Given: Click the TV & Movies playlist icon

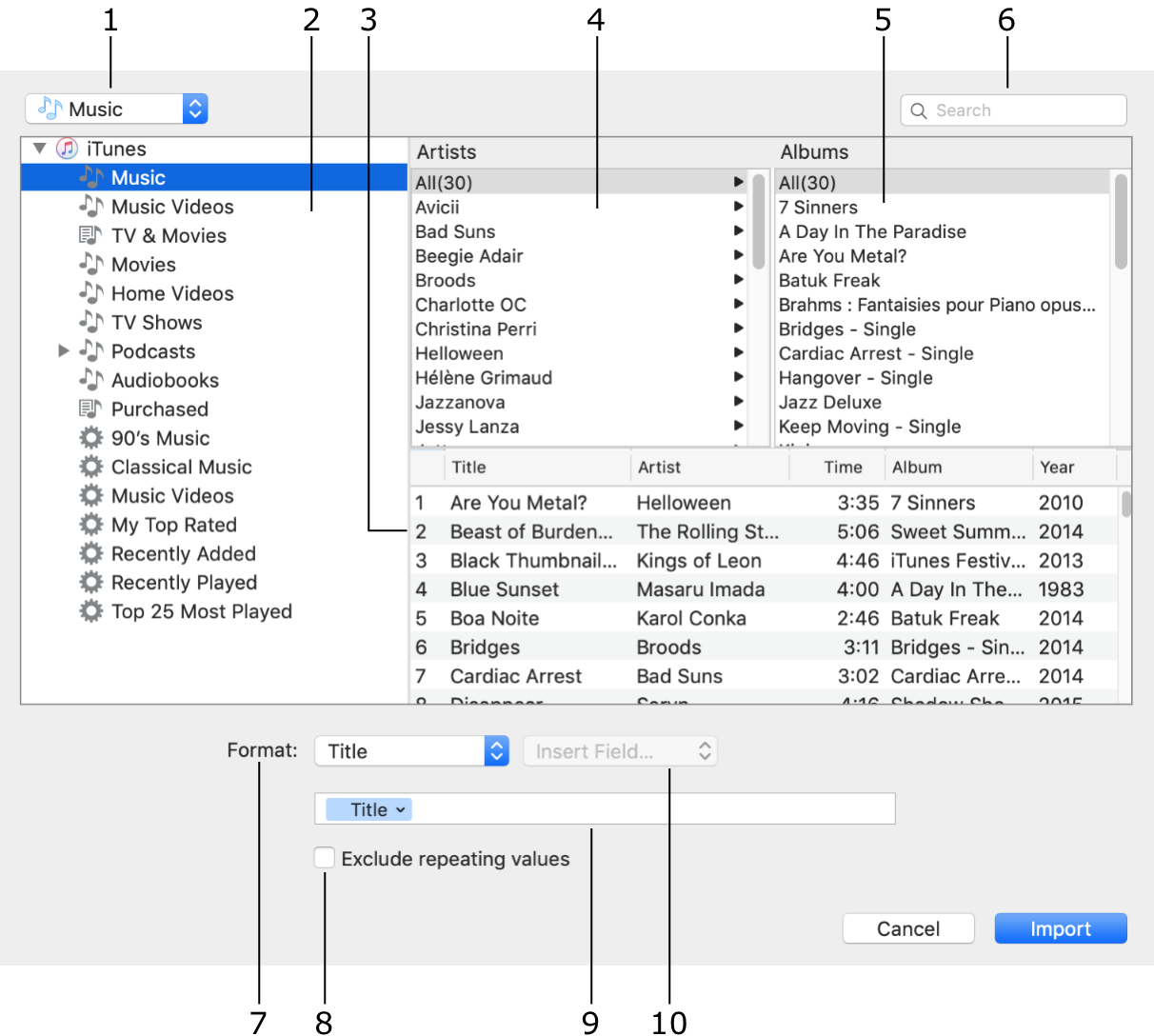Looking at the screenshot, I should (90, 235).
